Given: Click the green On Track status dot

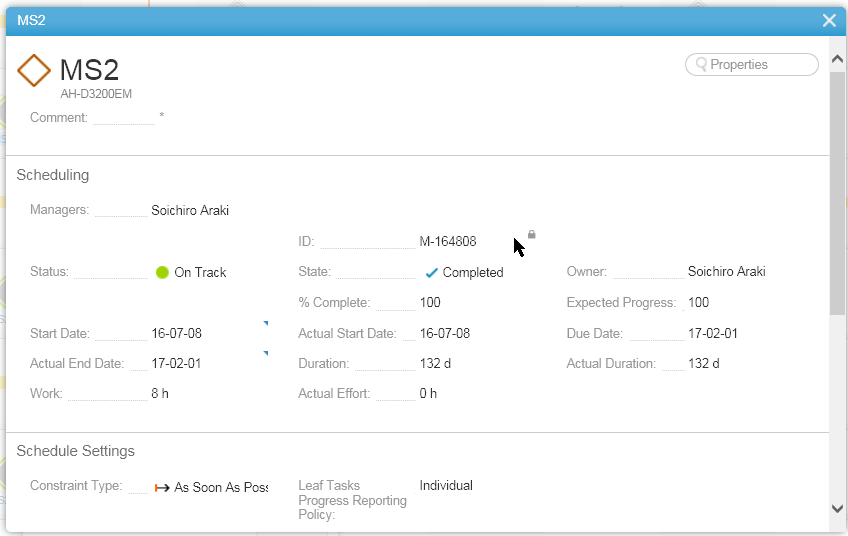Looking at the screenshot, I should (163, 272).
